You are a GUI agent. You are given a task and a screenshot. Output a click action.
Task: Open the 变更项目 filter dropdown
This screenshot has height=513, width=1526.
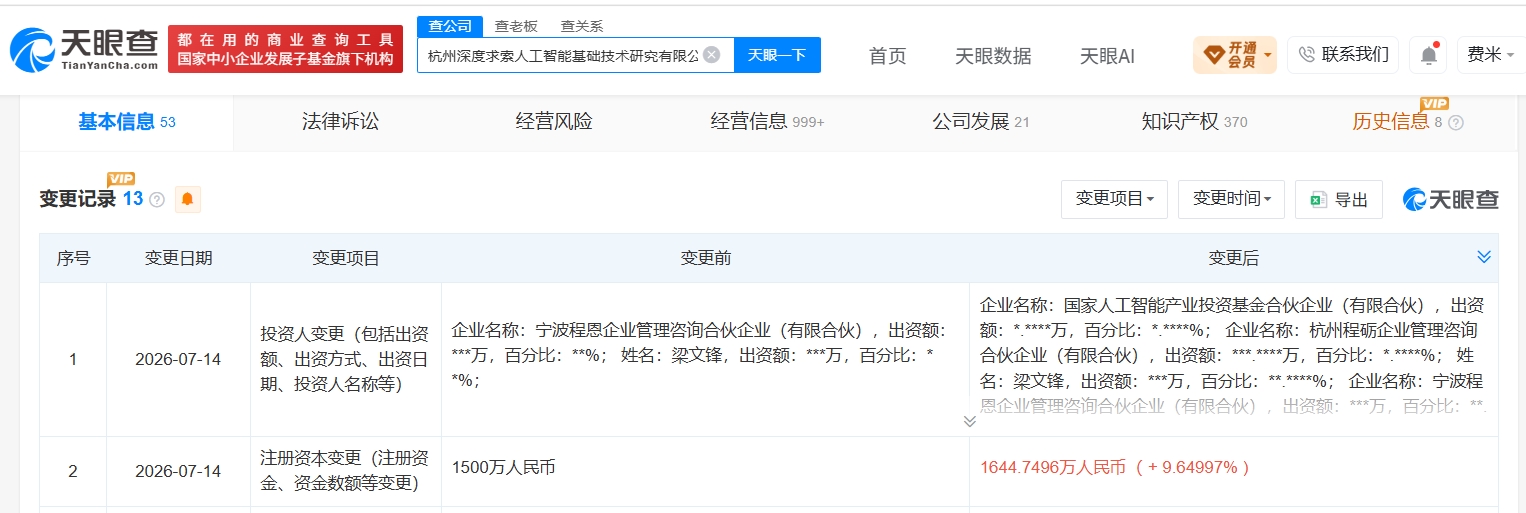(x=1115, y=199)
